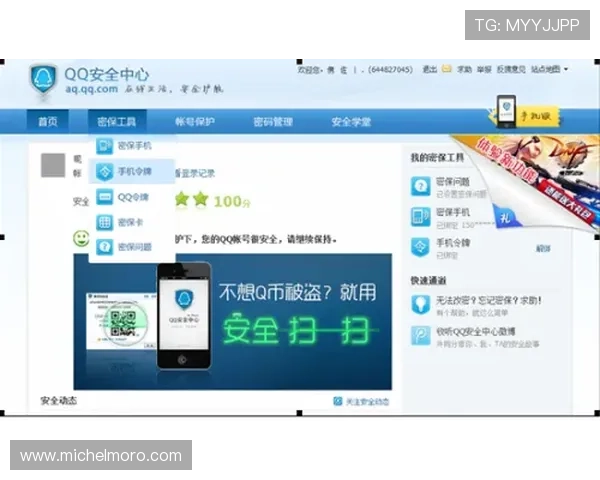
Task: Click the 求助 link in the header
Action: [x=464, y=69]
